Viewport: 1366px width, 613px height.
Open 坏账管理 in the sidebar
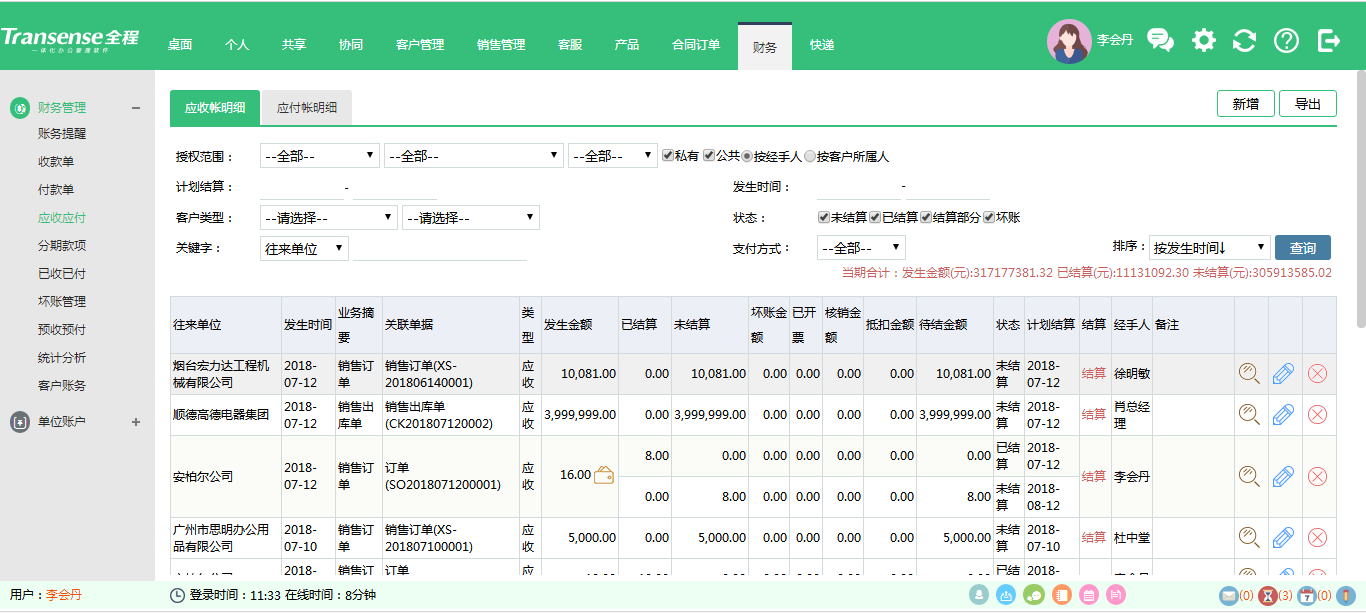(x=62, y=301)
